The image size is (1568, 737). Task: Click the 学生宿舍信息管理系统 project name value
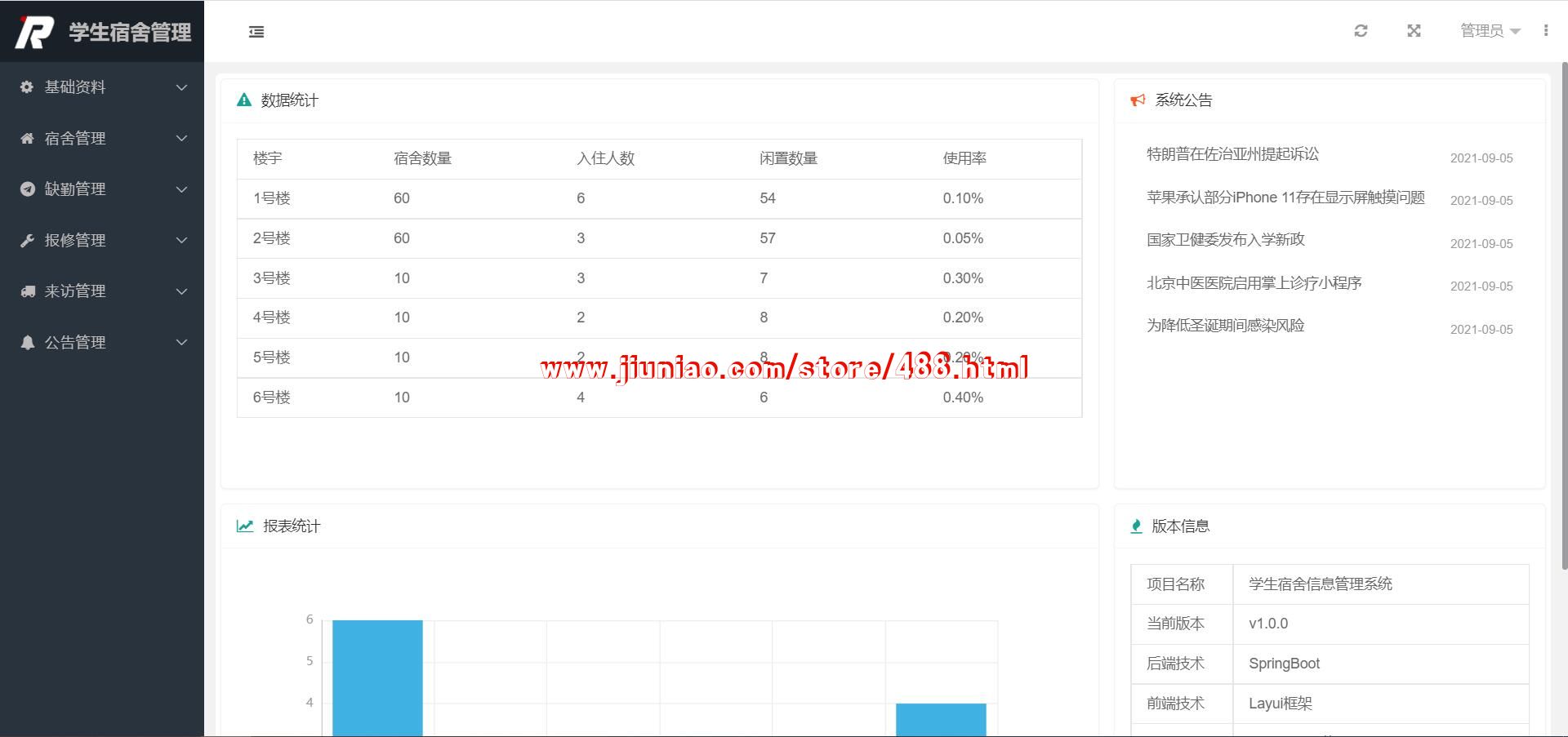(x=1321, y=584)
